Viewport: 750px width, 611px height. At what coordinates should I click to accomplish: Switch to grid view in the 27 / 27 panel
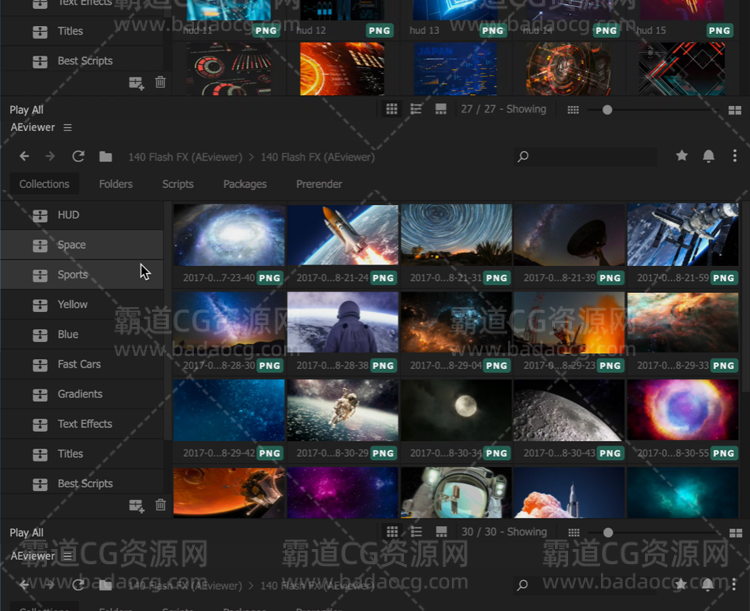(392, 109)
